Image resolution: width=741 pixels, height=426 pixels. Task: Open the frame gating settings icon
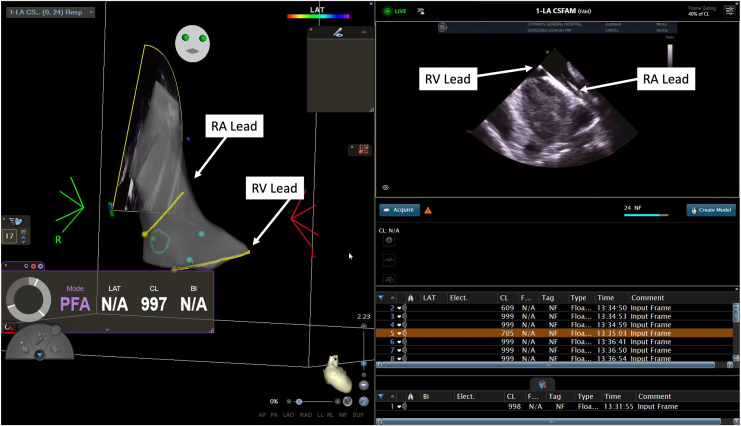pyautogui.click(x=730, y=11)
